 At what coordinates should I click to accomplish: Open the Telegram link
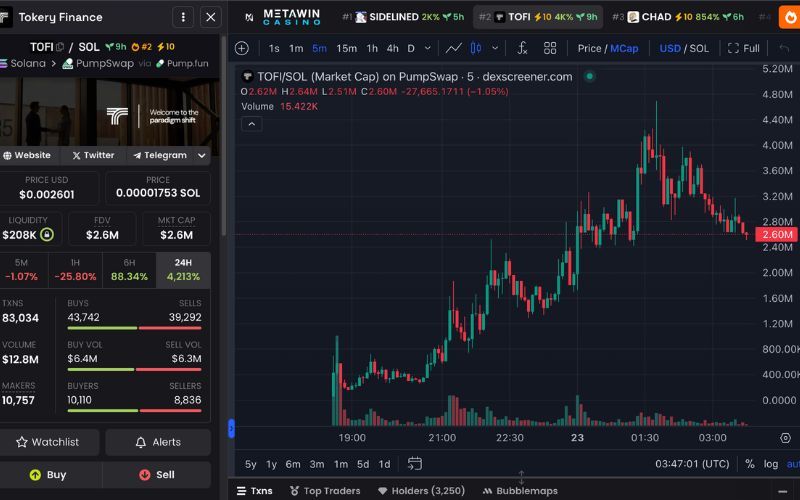[x=160, y=155]
